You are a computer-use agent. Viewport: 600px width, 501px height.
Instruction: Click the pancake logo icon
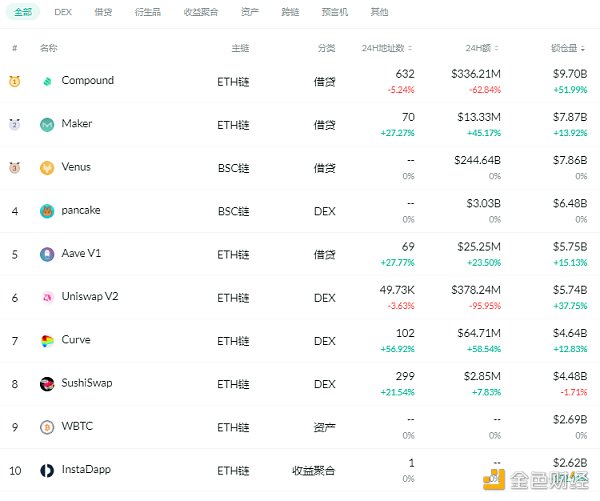(x=47, y=211)
